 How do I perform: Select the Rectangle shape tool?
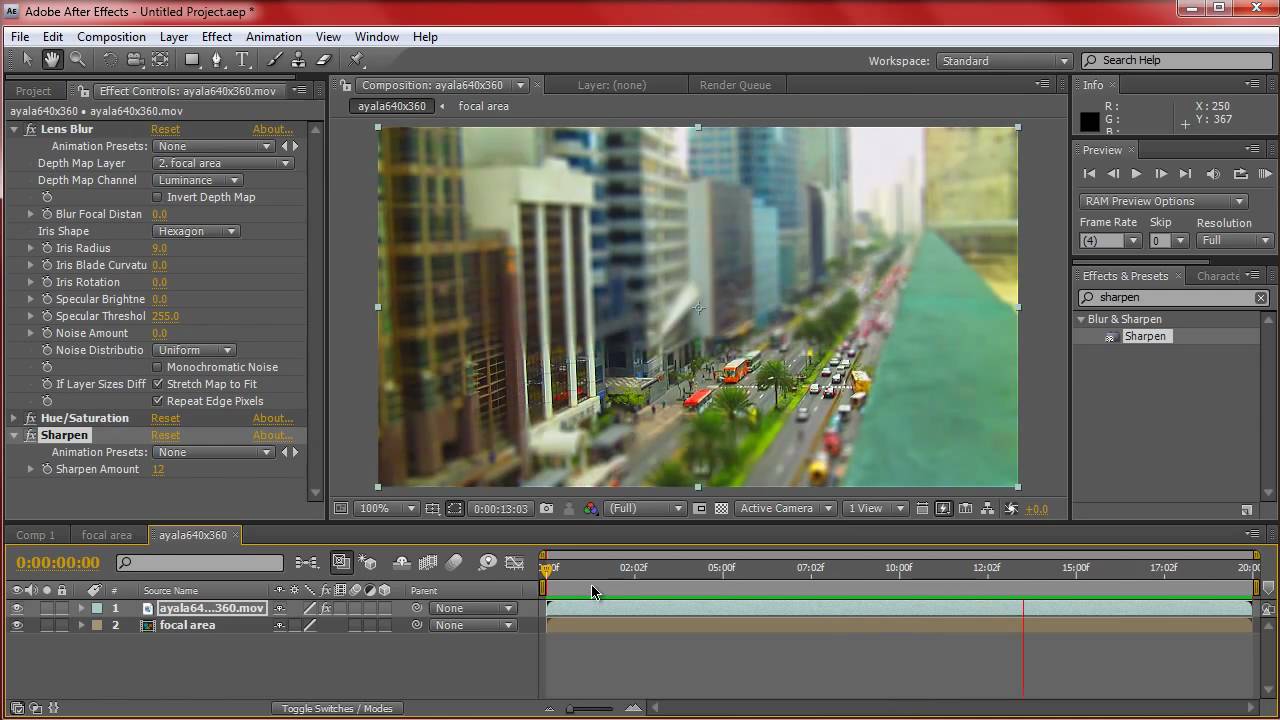192,60
